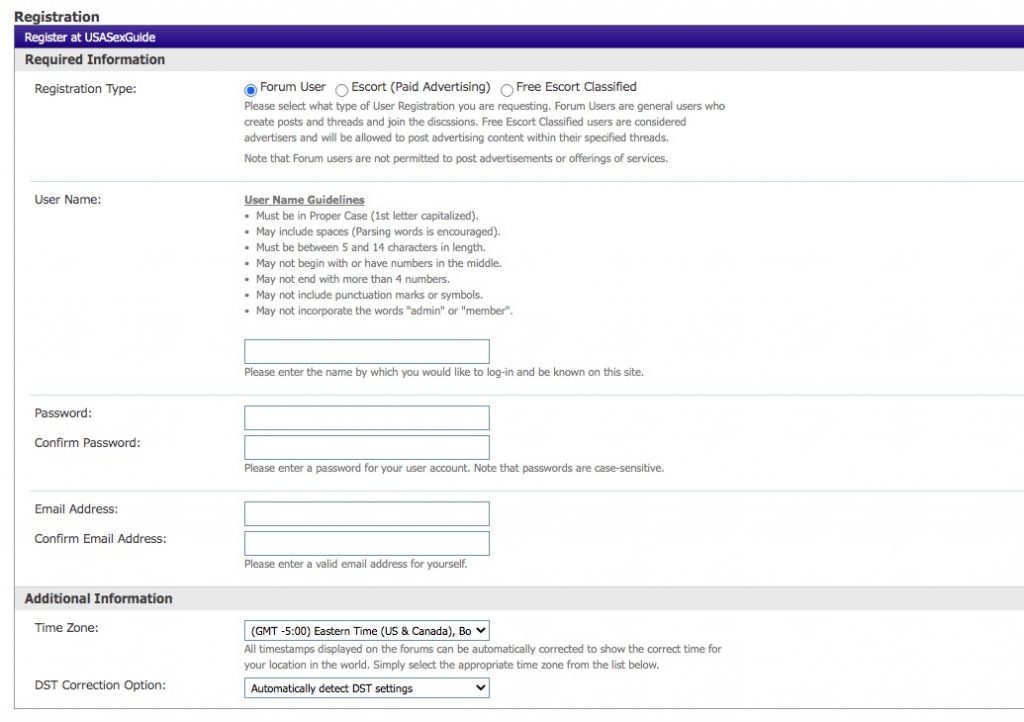Click the 'Confirm Email Address:' label
The height and width of the screenshot is (722, 1024).
coord(101,539)
